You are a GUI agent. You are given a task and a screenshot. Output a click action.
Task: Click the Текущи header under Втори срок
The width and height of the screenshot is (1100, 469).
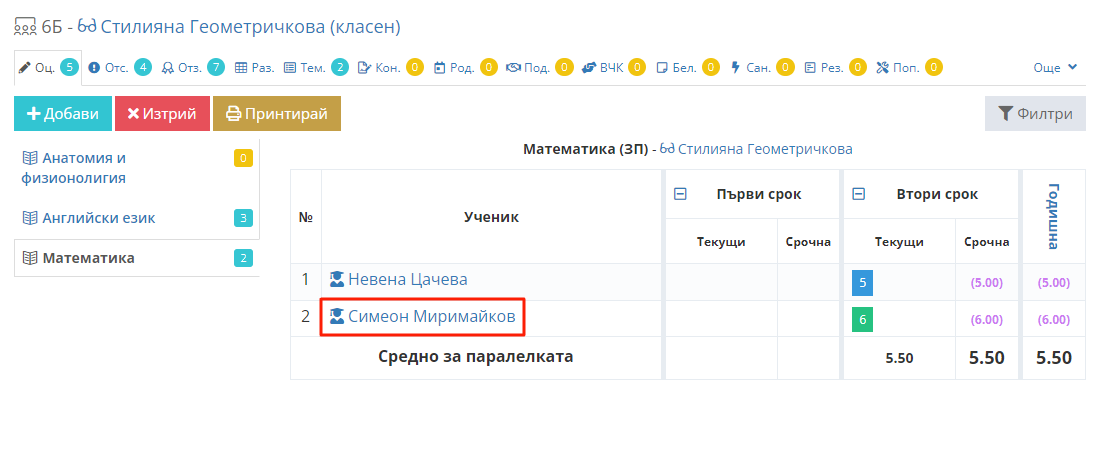pos(899,242)
